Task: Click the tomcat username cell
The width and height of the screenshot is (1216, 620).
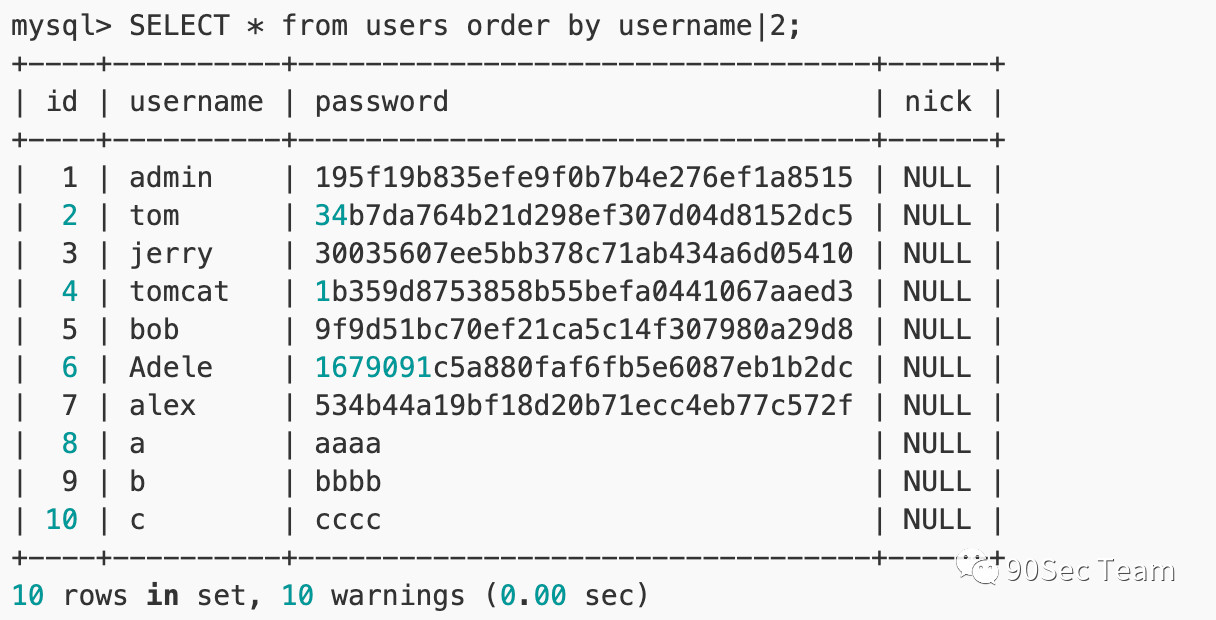Action: 179,291
